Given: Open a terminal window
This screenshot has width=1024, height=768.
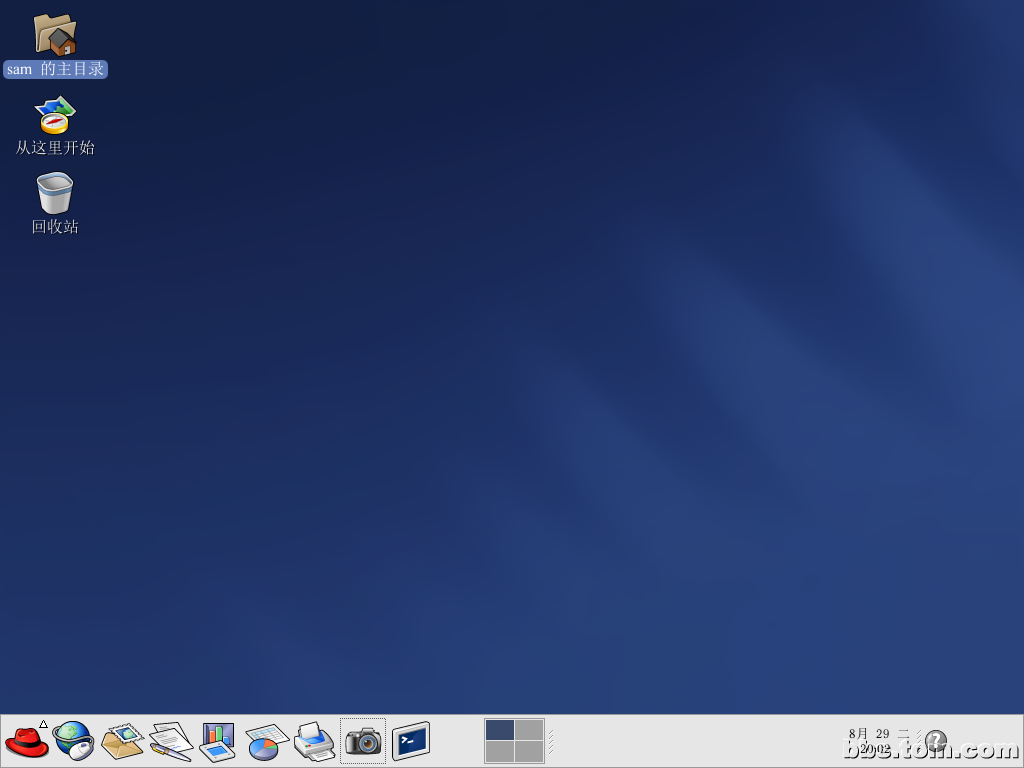Looking at the screenshot, I should (x=410, y=741).
